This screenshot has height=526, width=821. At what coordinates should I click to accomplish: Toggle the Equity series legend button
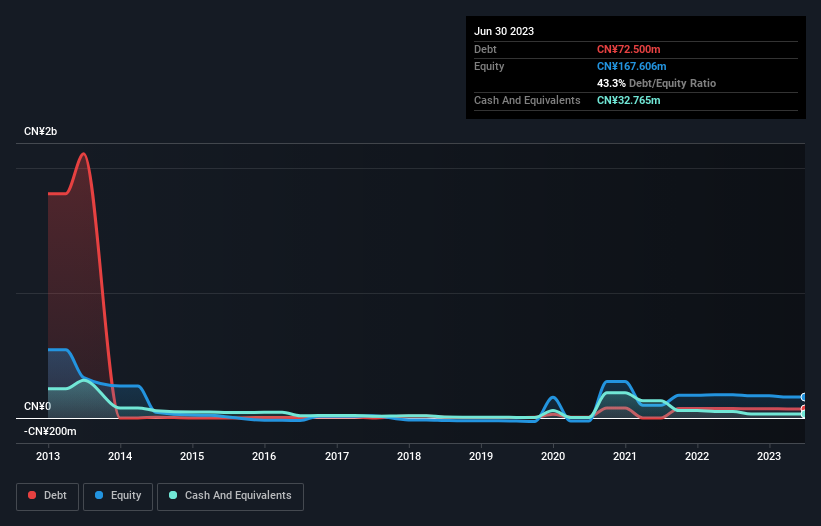click(118, 496)
